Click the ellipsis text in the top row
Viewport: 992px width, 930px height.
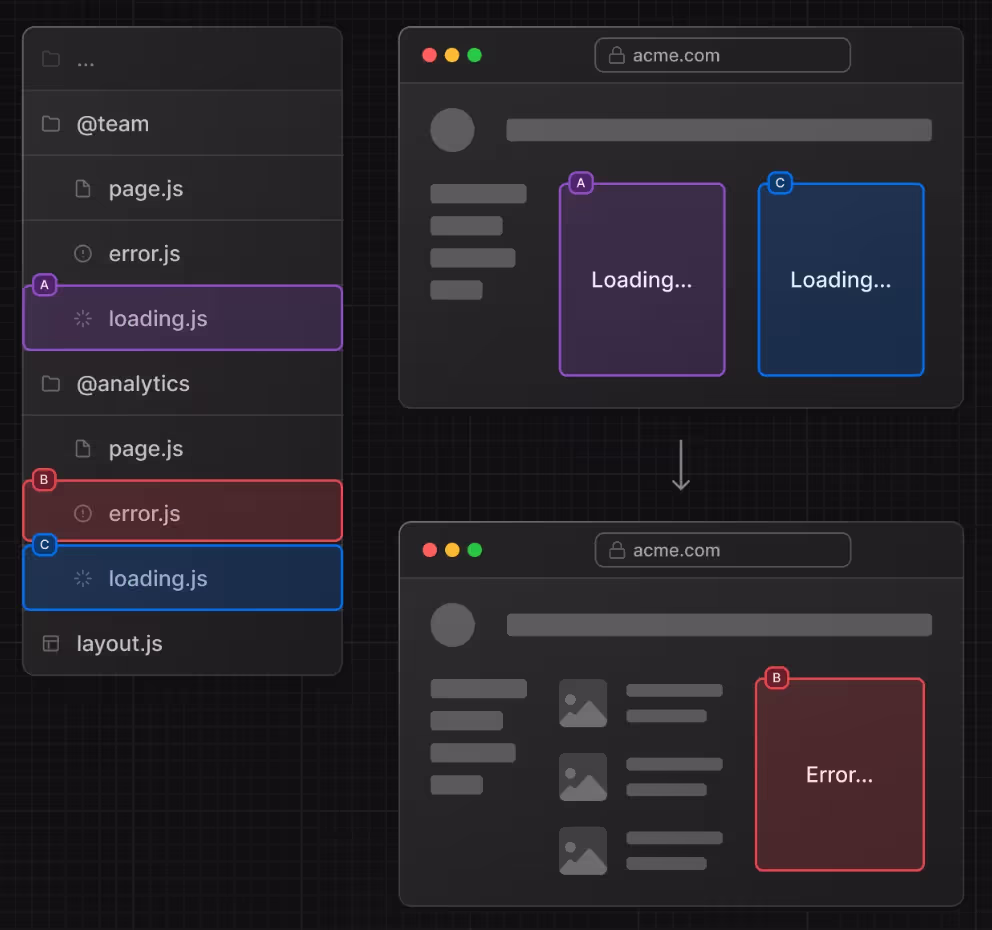[x=85, y=63]
